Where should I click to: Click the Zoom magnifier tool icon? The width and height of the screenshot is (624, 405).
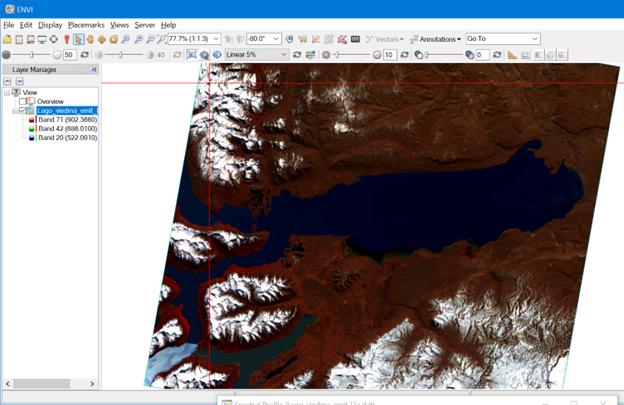tap(126, 39)
